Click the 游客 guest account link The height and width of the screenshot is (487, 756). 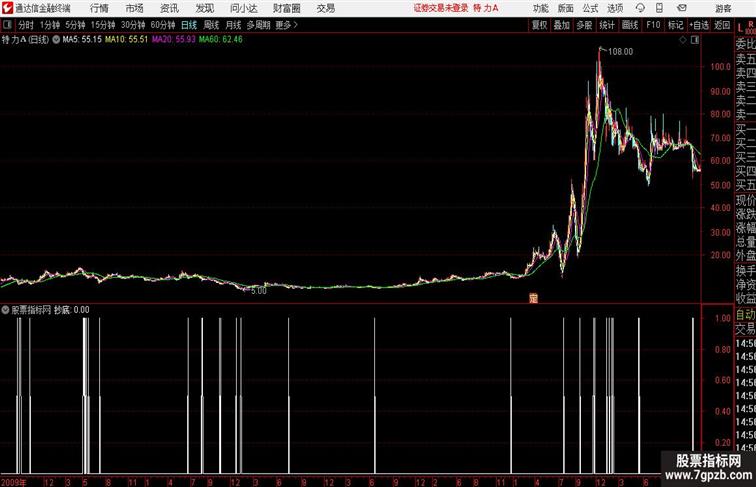pyautogui.click(x=723, y=8)
